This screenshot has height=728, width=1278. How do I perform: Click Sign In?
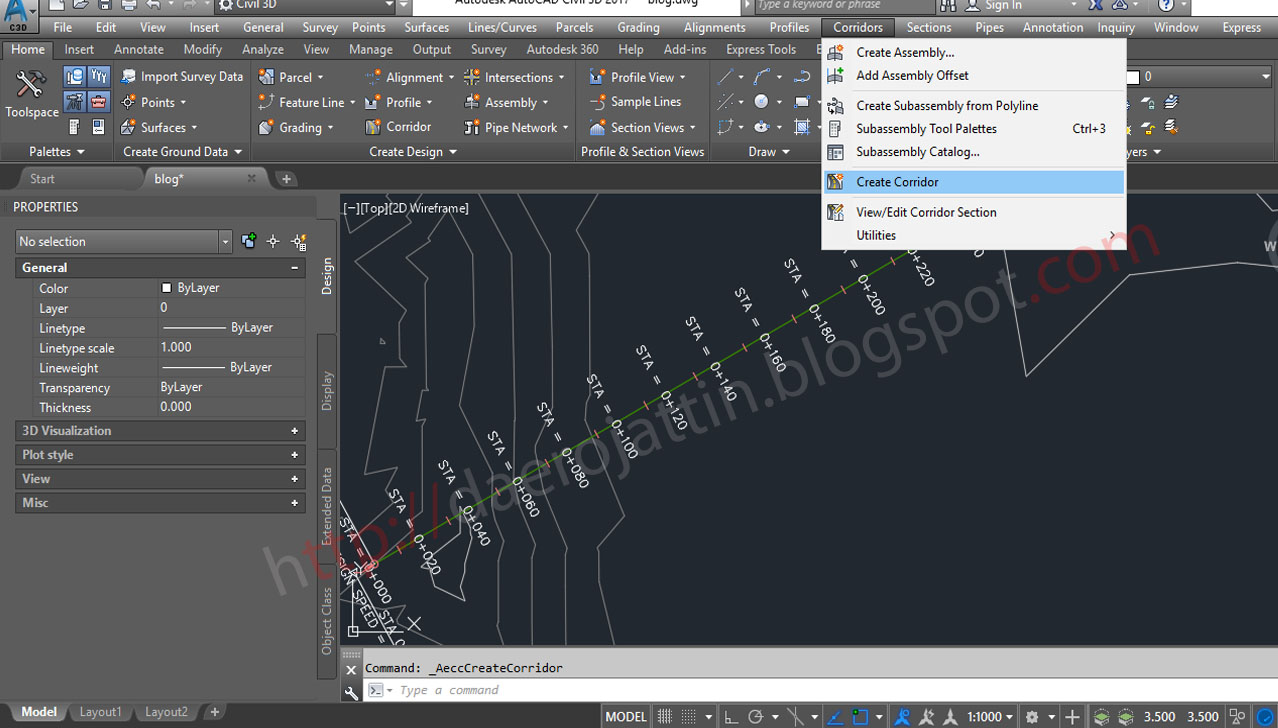(1002, 5)
